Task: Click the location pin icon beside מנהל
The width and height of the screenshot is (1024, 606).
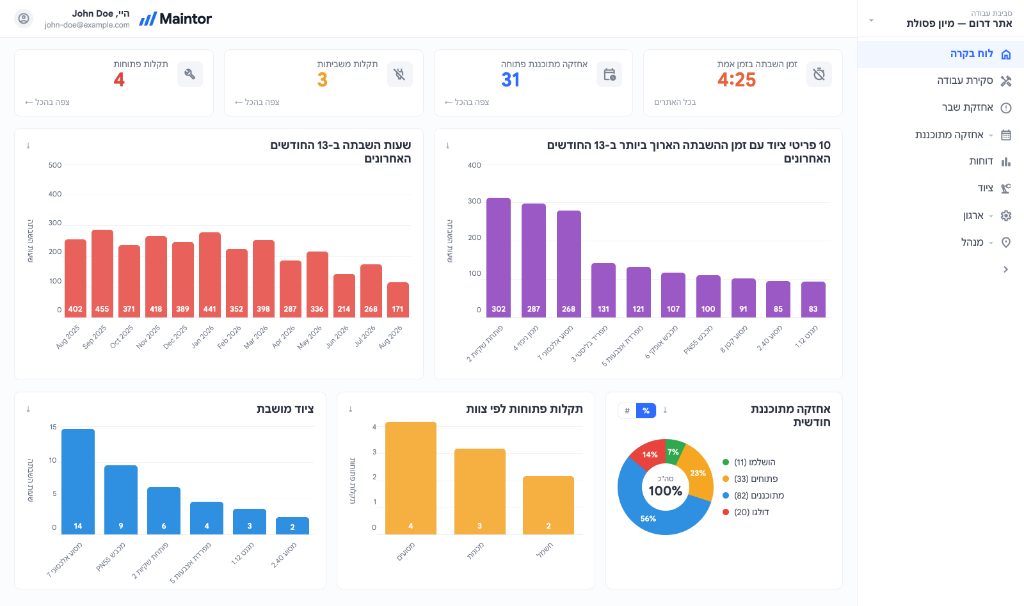Action: (x=1006, y=242)
